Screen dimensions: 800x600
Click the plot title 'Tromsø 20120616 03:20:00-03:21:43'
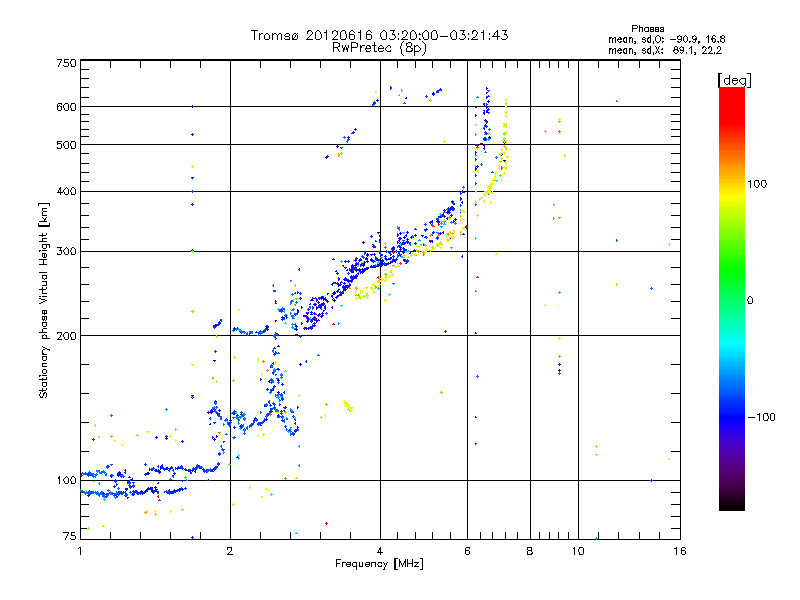(379, 35)
